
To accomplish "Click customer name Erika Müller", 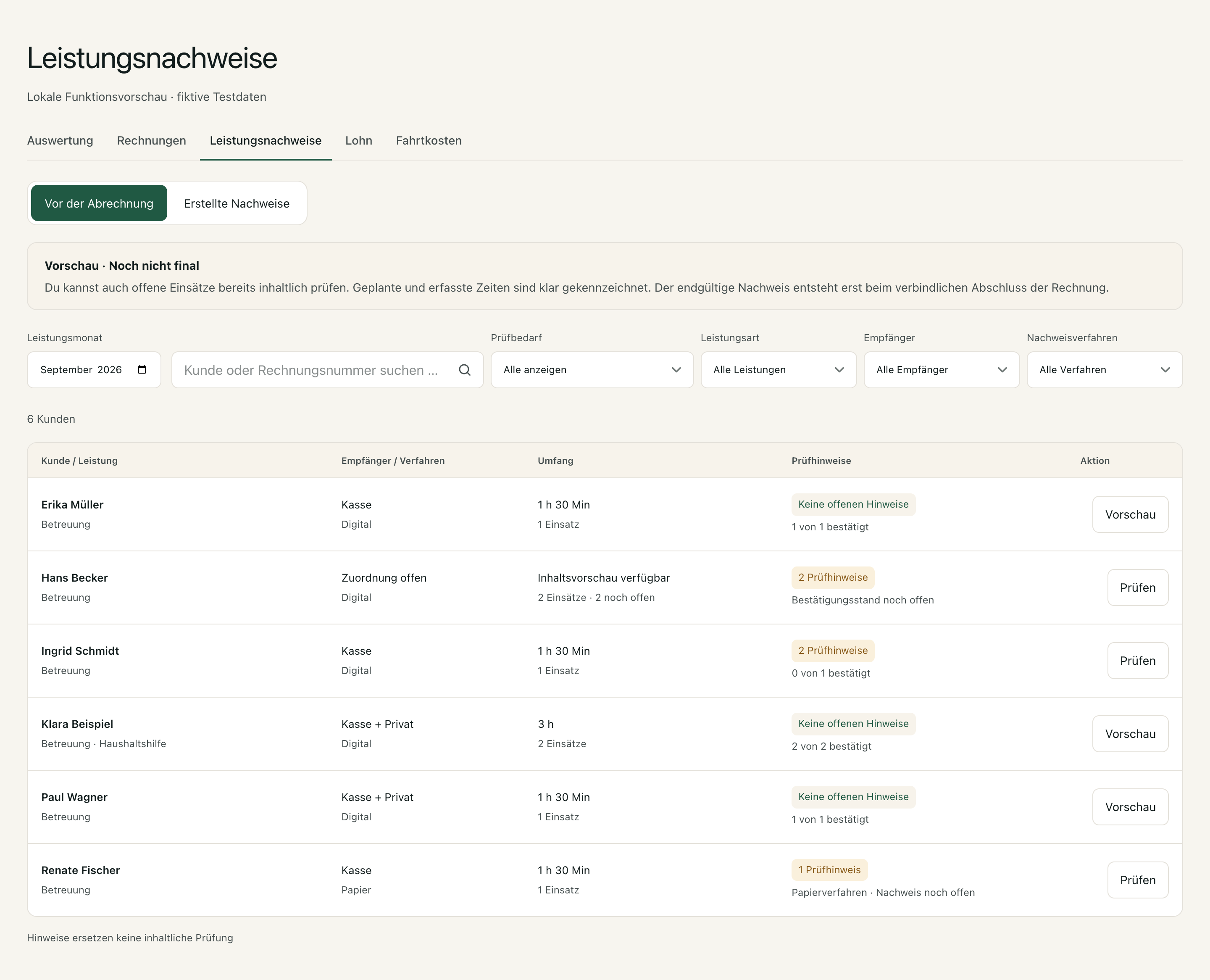I will [x=72, y=505].
